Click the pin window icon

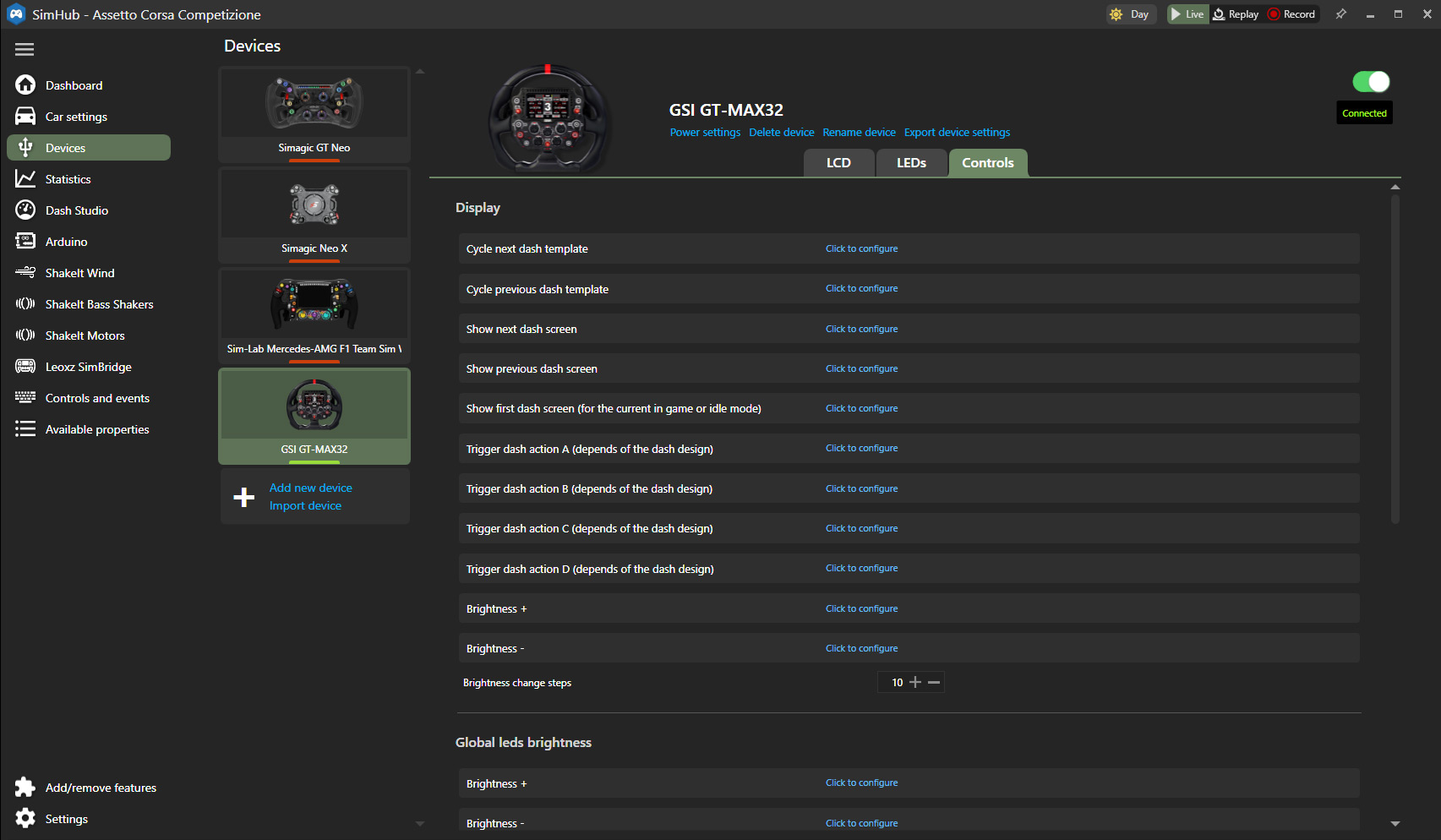(1340, 14)
